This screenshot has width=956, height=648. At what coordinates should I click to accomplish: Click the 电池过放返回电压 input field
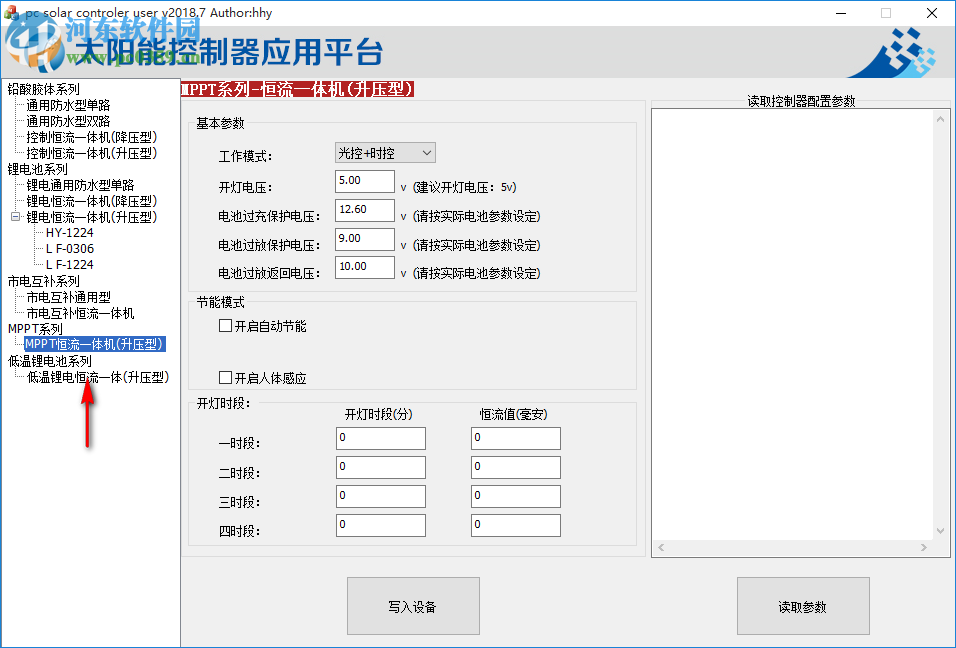click(365, 267)
